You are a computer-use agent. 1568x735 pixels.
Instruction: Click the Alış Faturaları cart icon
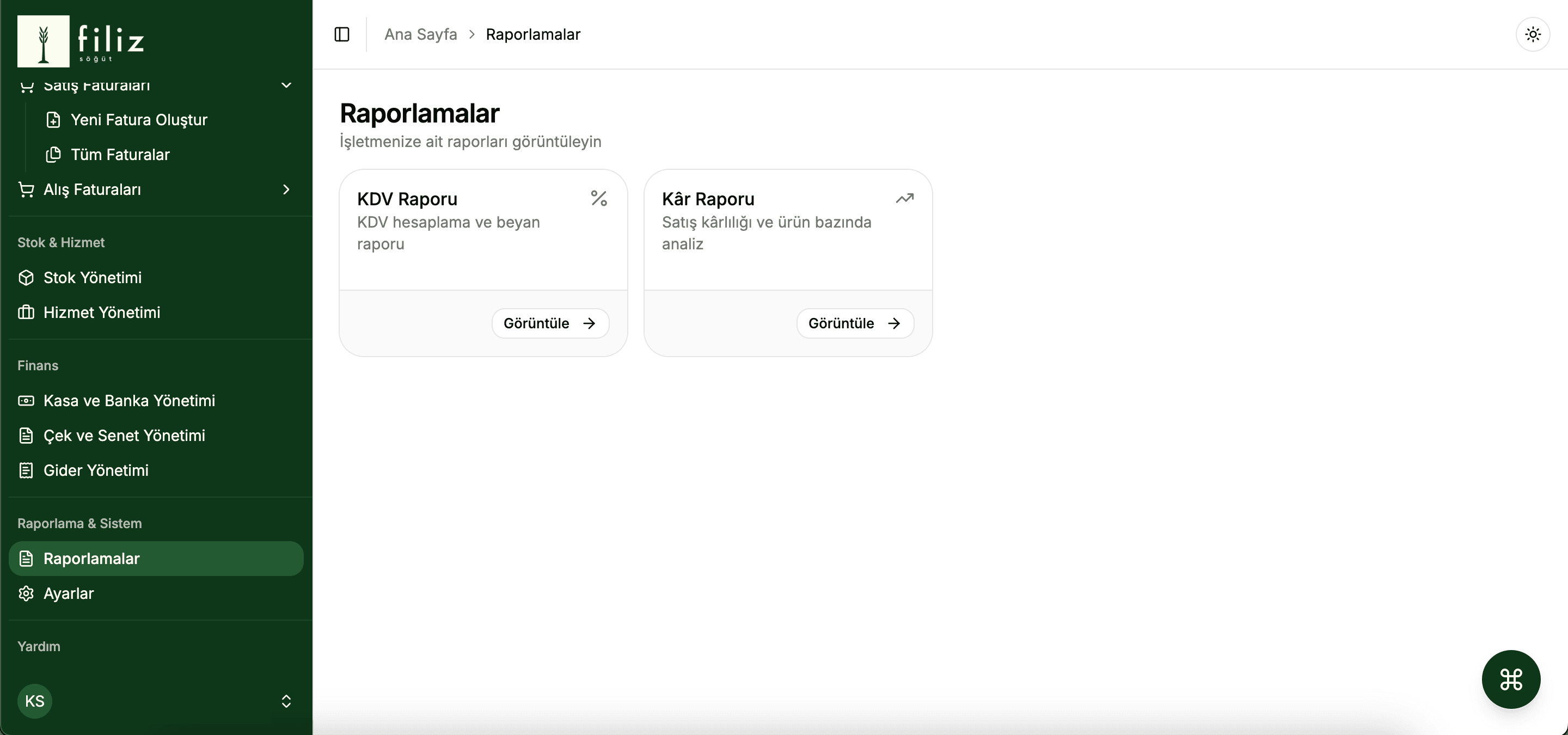point(26,190)
